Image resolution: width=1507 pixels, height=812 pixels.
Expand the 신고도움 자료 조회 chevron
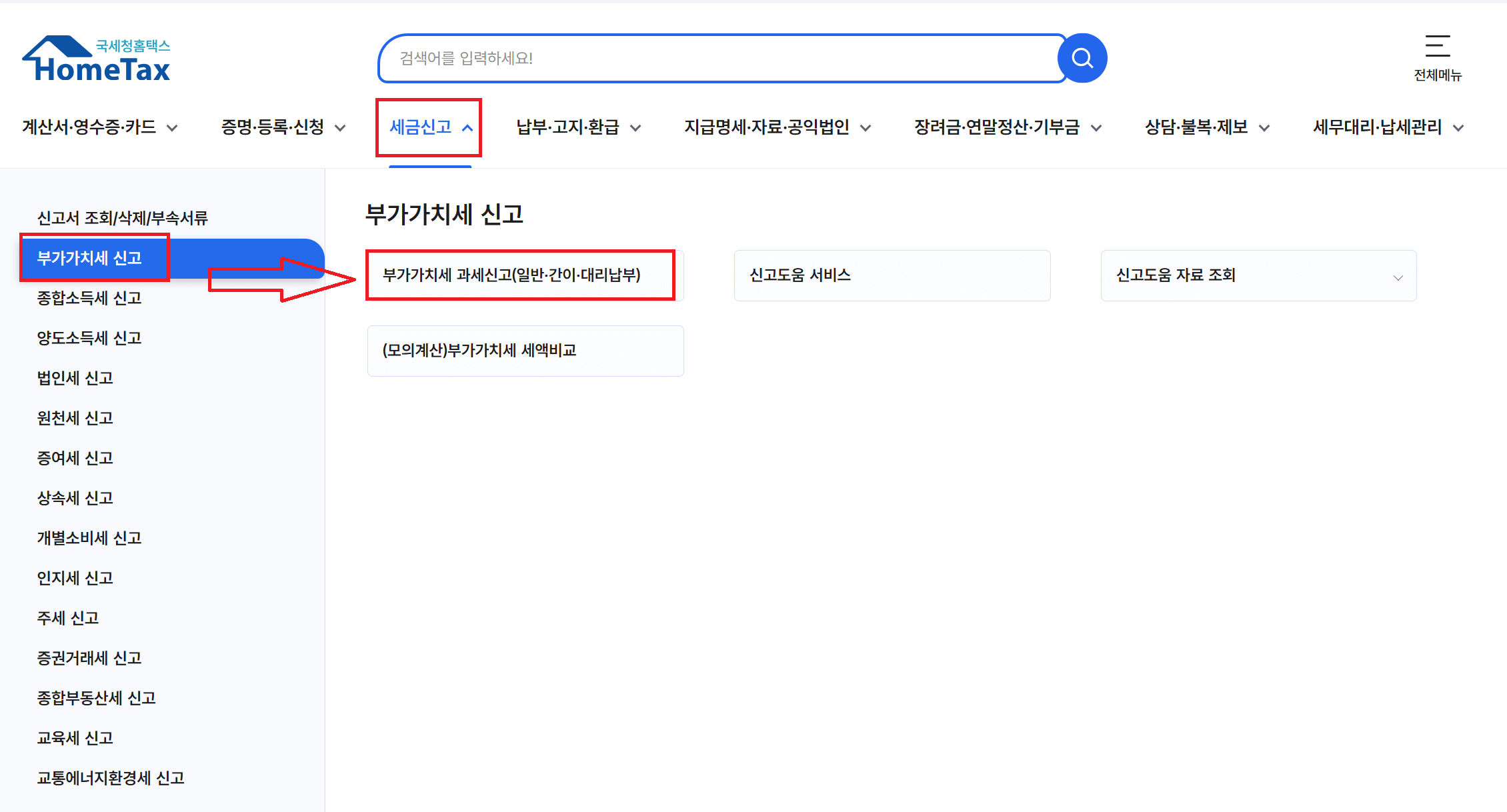click(1398, 277)
